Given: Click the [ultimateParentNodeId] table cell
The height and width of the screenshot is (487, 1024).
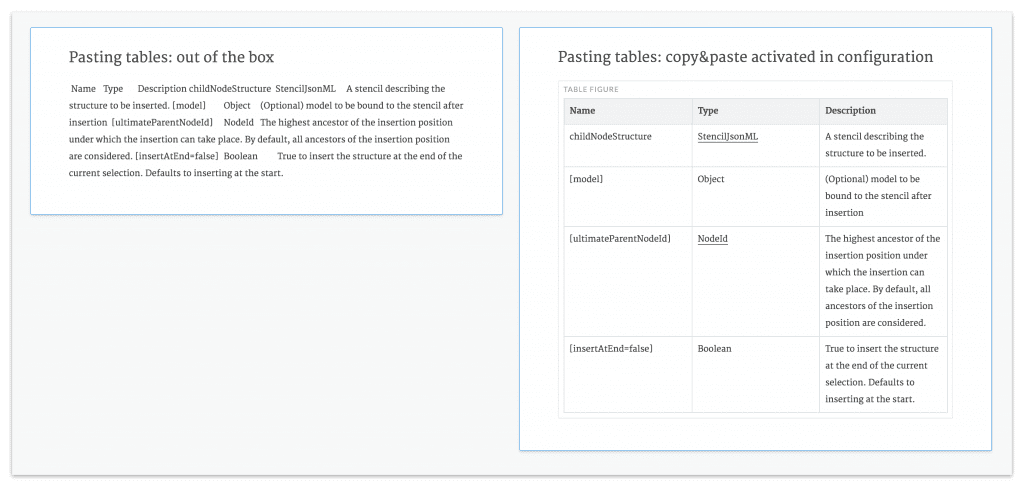Looking at the screenshot, I should tap(628, 281).
